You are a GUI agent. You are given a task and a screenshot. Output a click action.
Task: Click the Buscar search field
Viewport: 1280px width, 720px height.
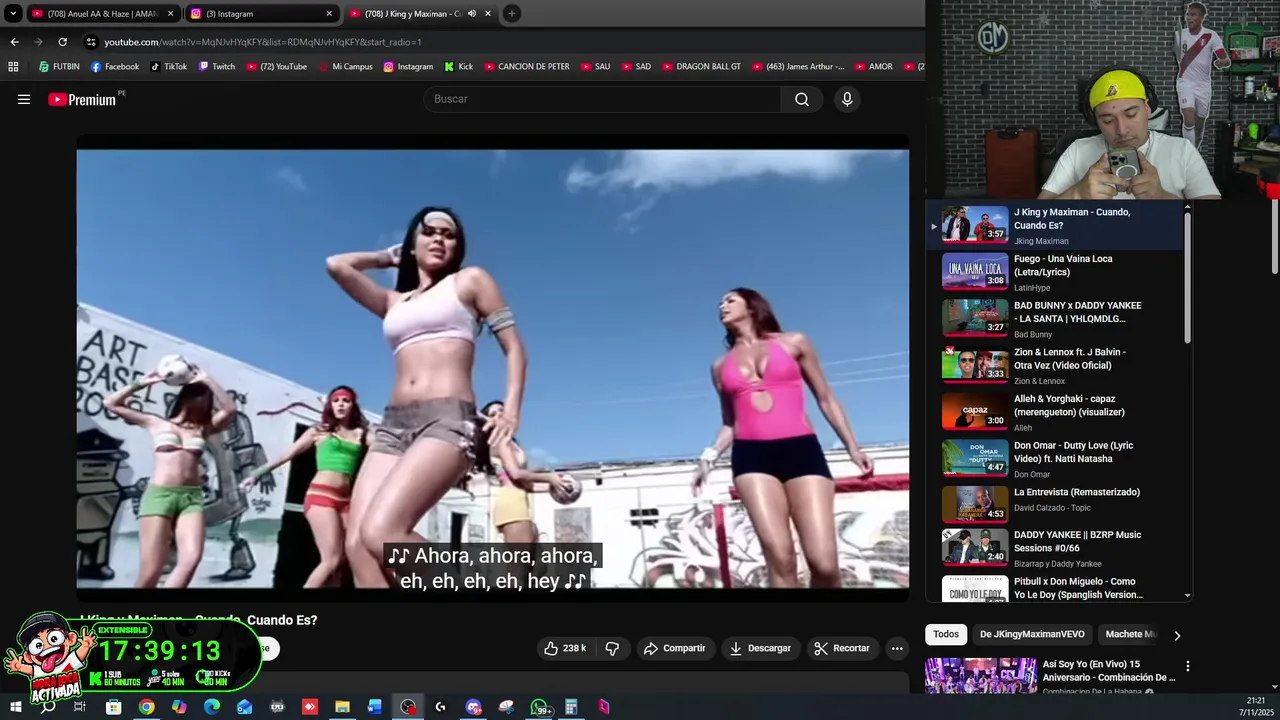(x=603, y=99)
